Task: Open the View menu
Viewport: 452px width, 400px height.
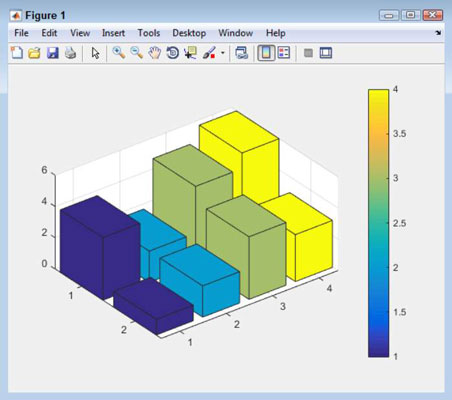Action: (x=80, y=33)
